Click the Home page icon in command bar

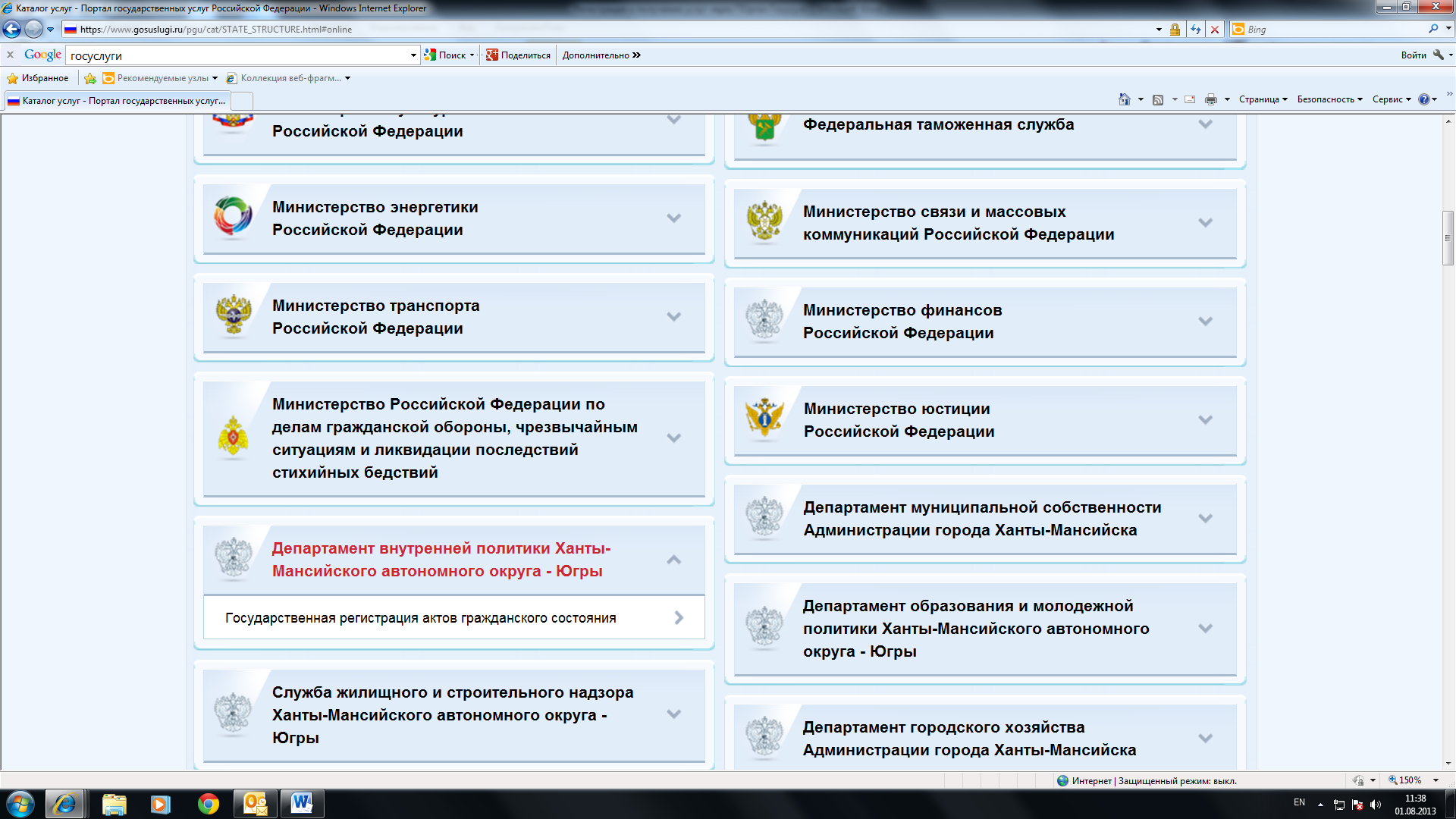[1125, 99]
